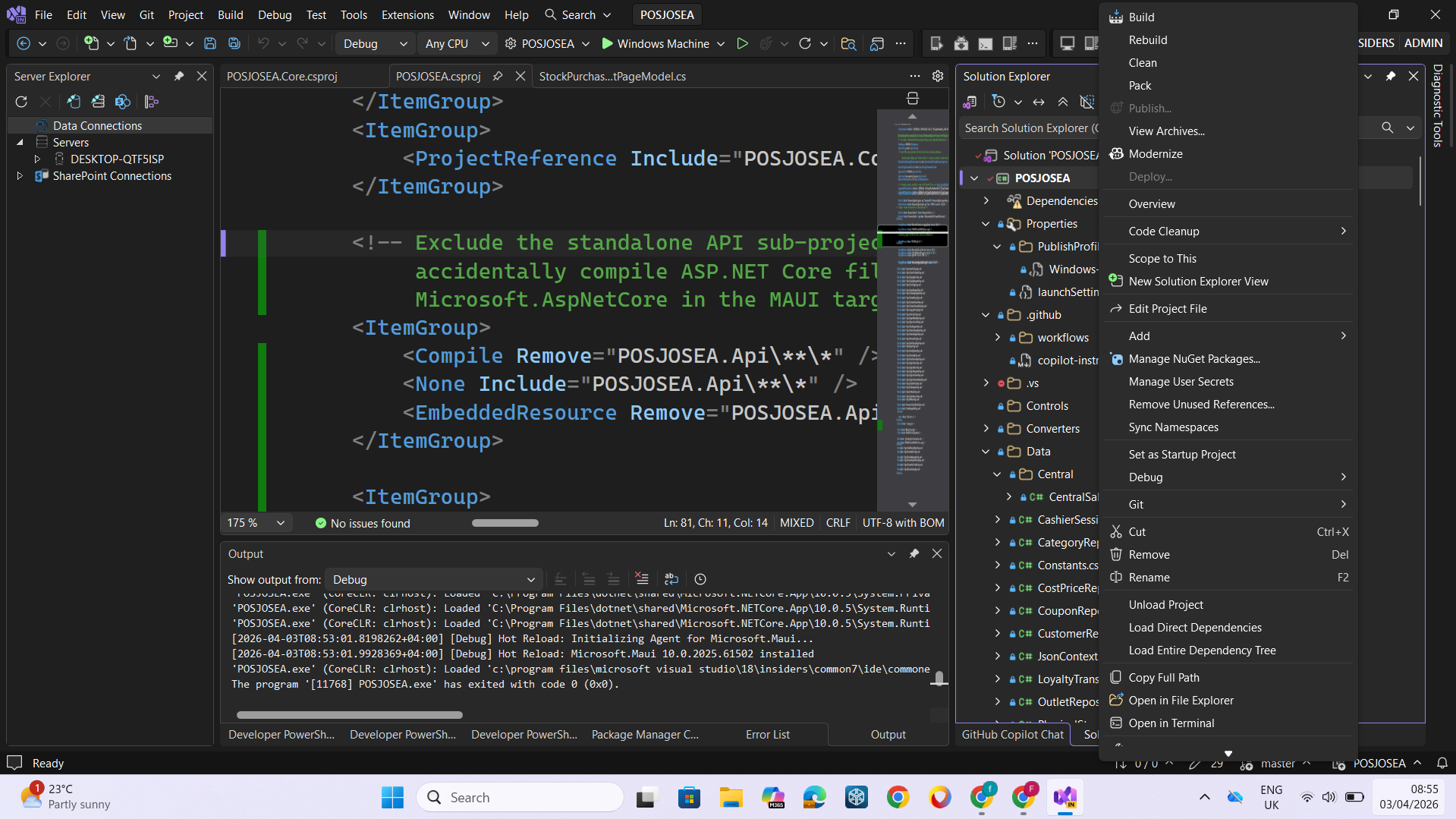1456x819 pixels.
Task: Open the Debug configuration dropdown
Action: (375, 44)
